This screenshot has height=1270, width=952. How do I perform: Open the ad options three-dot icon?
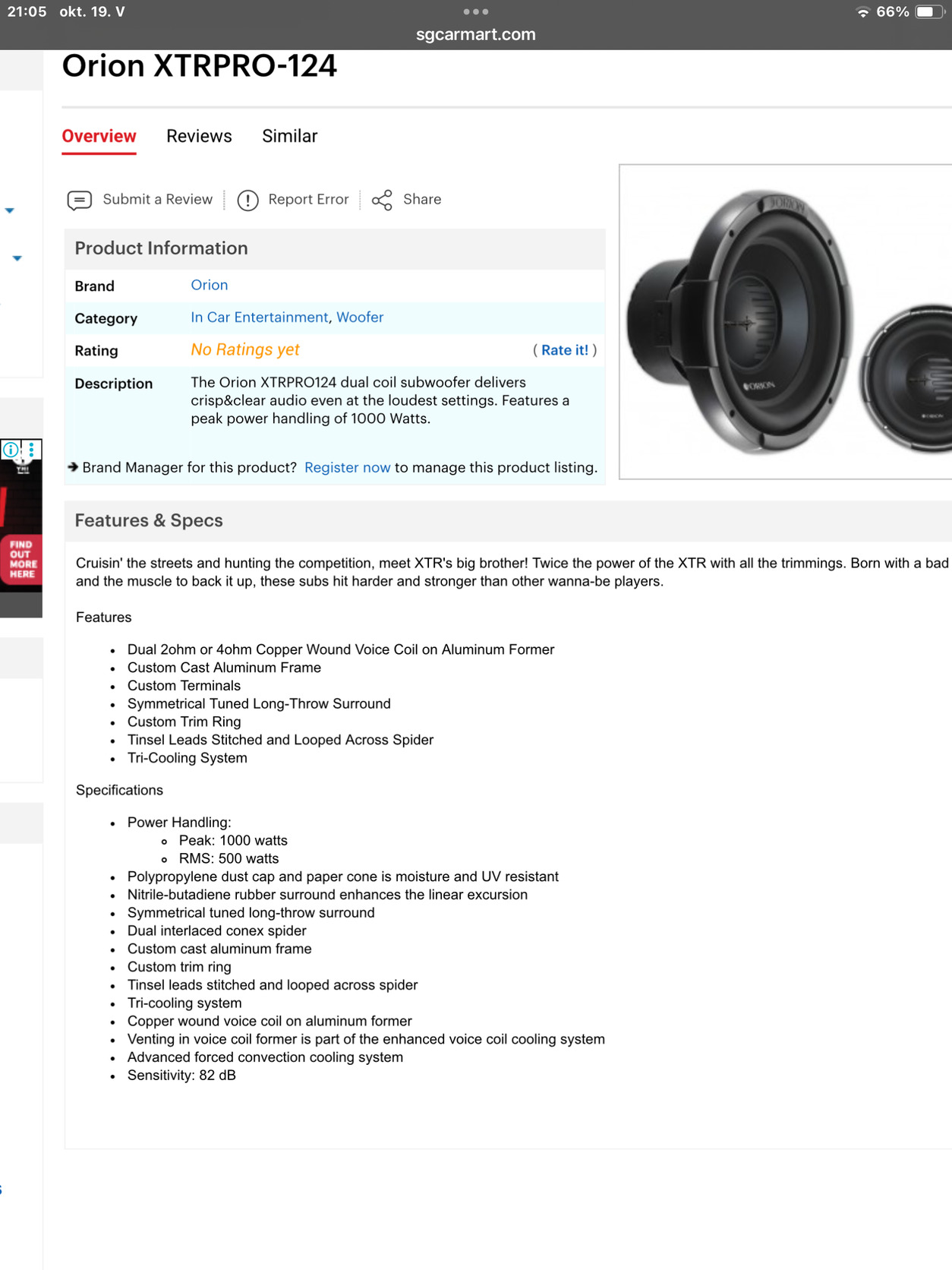tap(31, 450)
